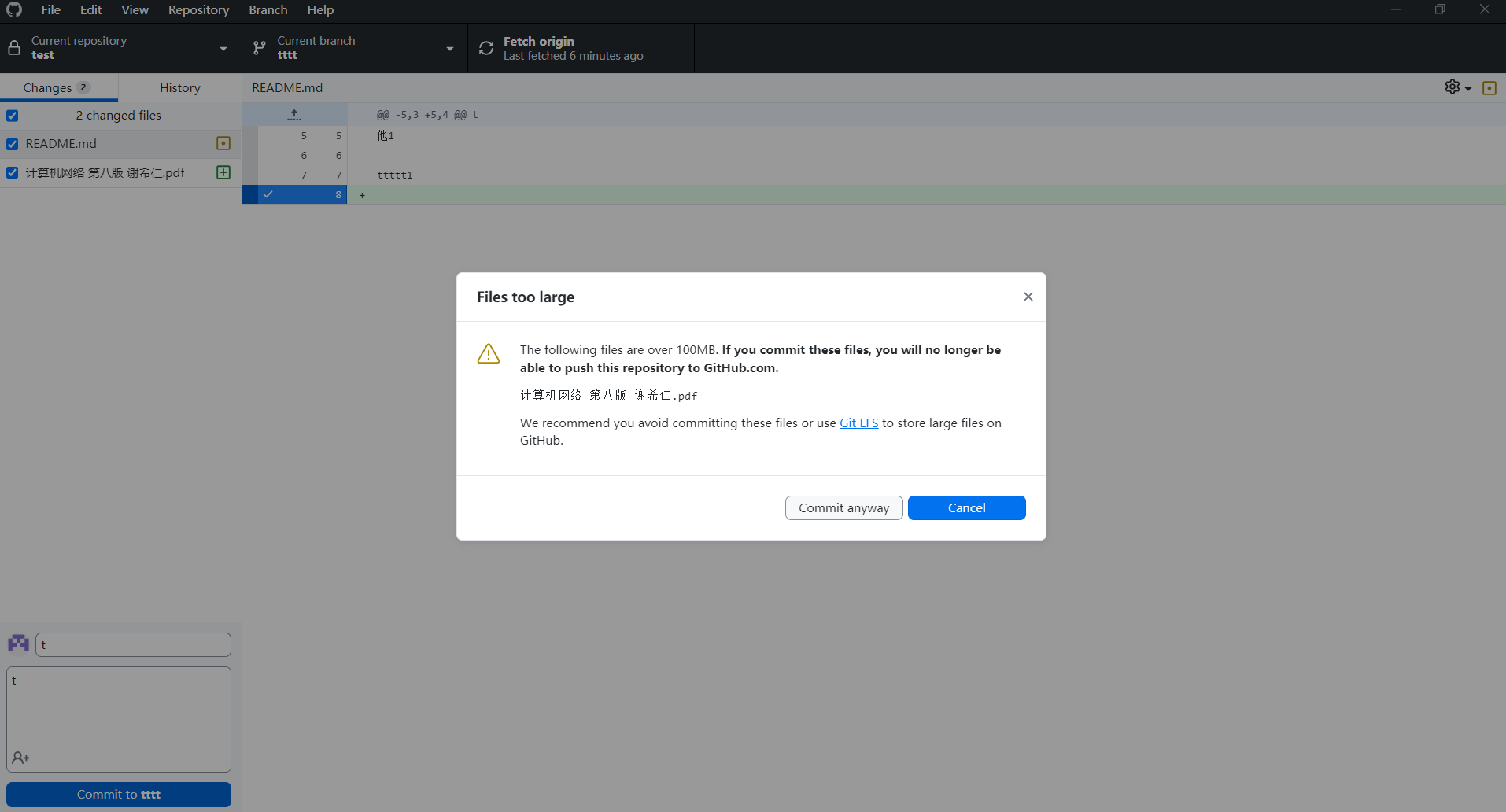Select README.md in the changed files list
Screen dimensions: 1506x812
point(120,144)
